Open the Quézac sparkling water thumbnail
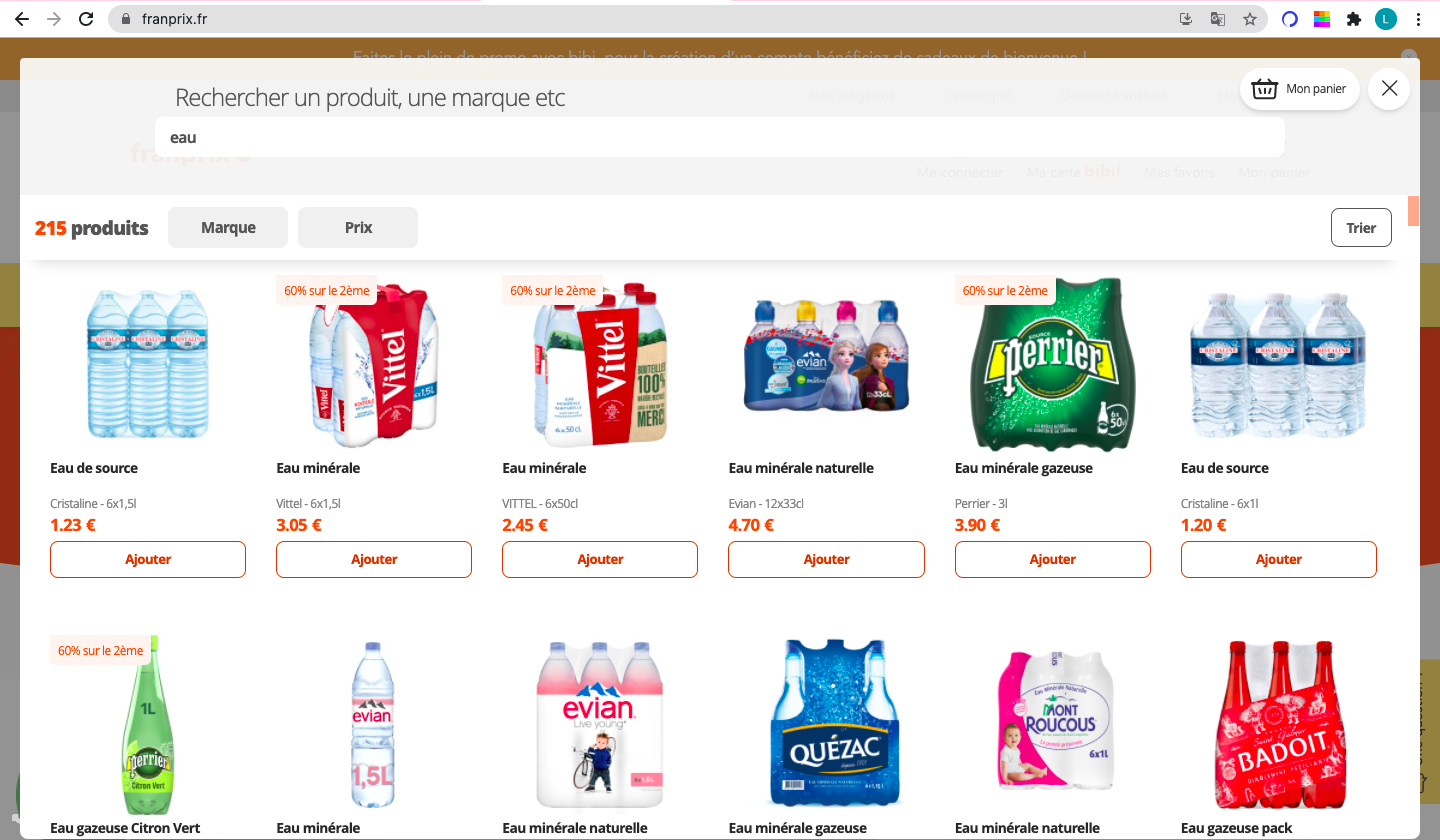The image size is (1440, 840). [x=826, y=722]
